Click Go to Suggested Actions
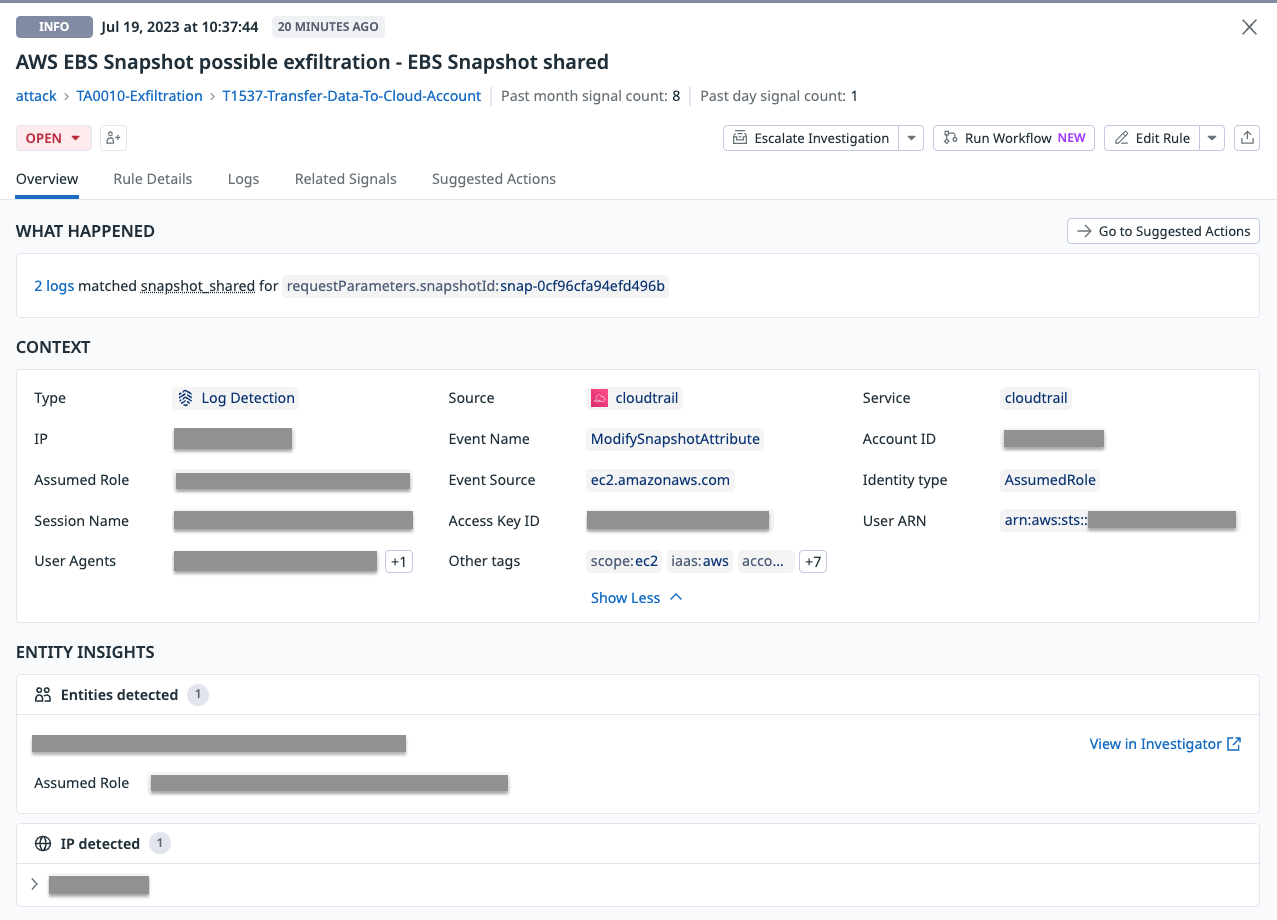This screenshot has height=920, width=1277. [1163, 231]
